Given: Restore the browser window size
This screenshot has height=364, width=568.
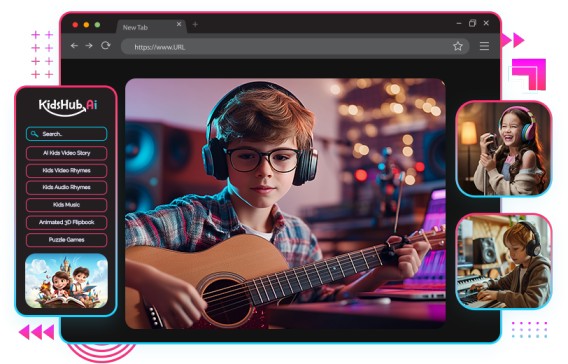Looking at the screenshot, I should 472,23.
